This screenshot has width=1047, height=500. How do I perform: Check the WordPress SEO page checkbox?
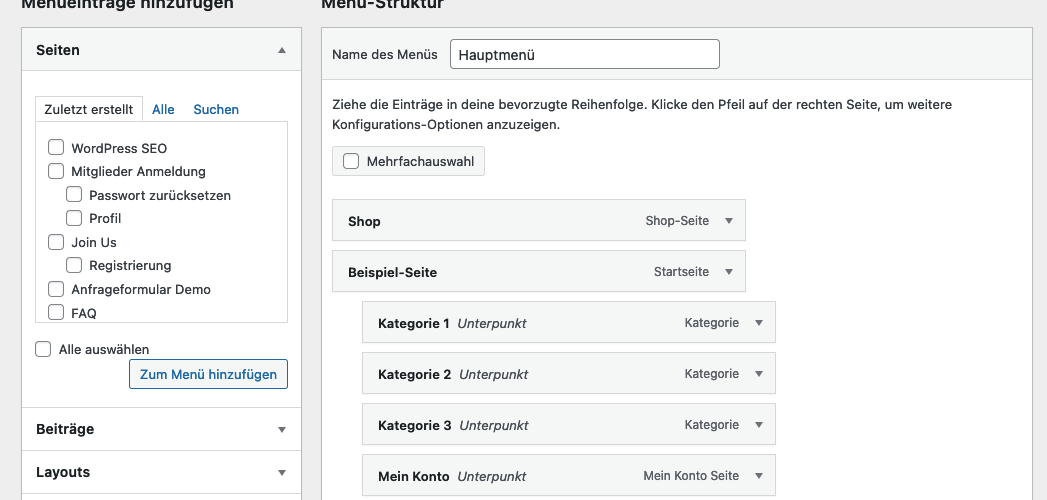point(56,148)
